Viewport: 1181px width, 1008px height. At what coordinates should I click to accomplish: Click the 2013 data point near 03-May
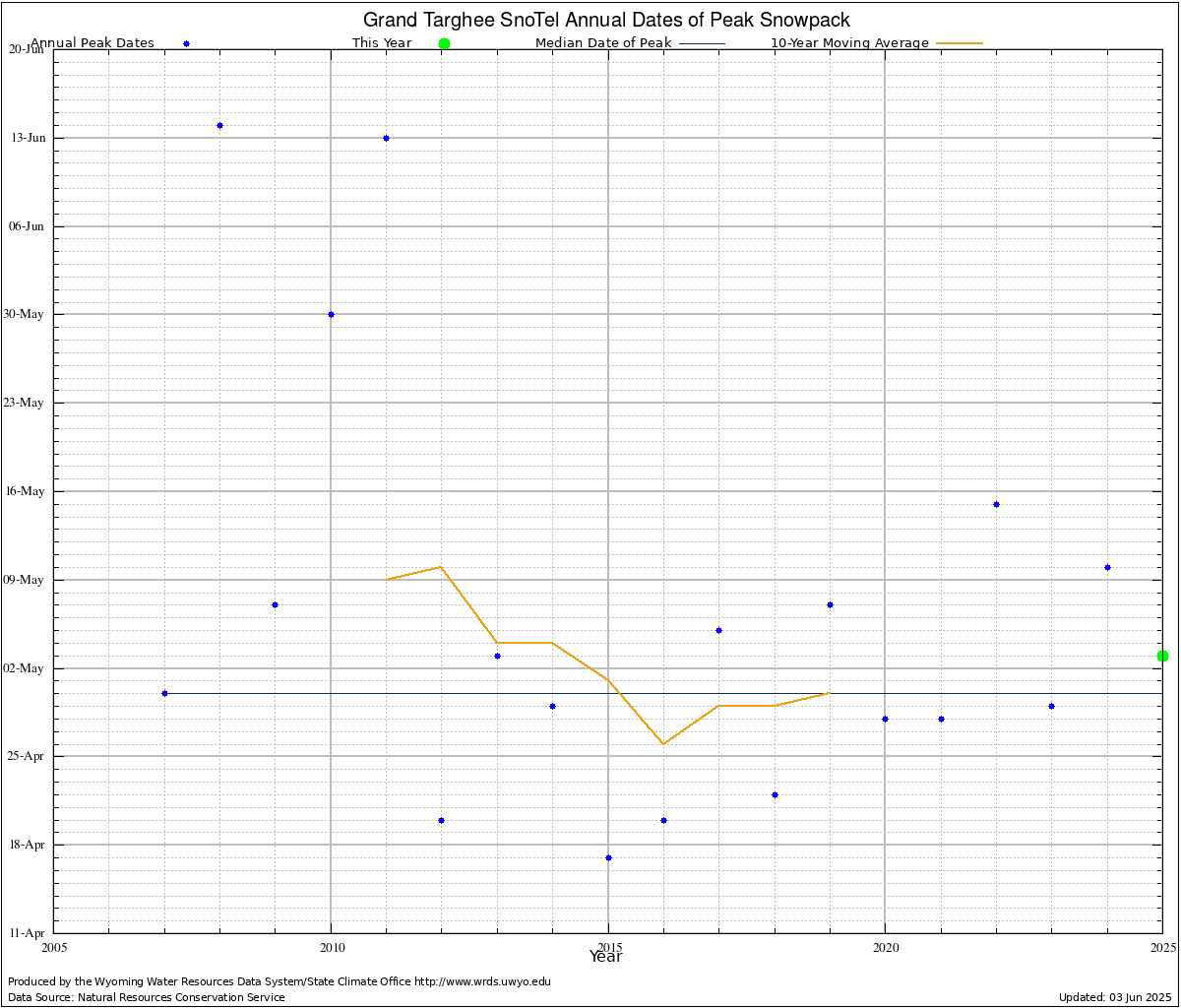click(497, 656)
